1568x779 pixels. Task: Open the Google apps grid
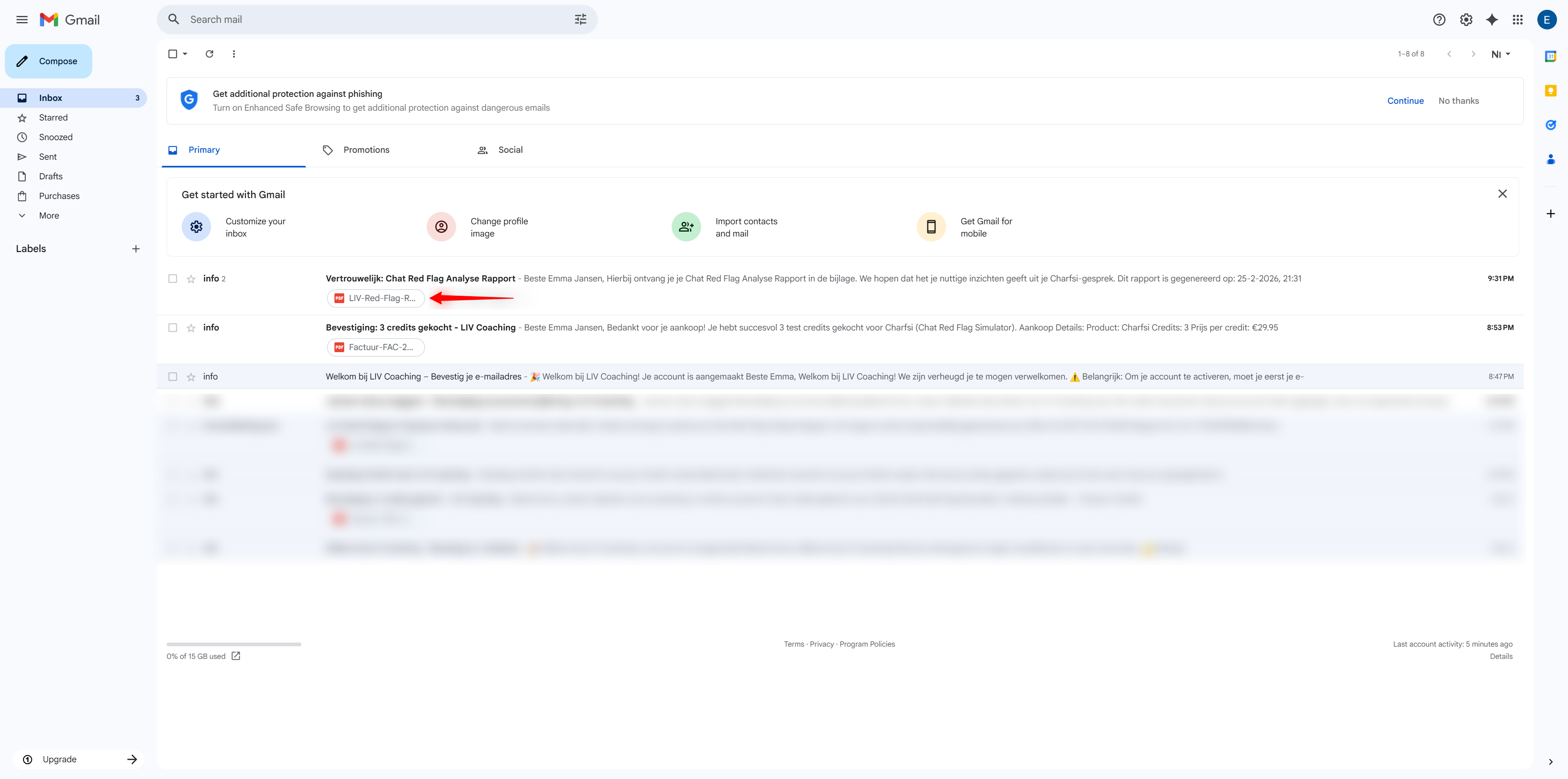pyautogui.click(x=1517, y=20)
